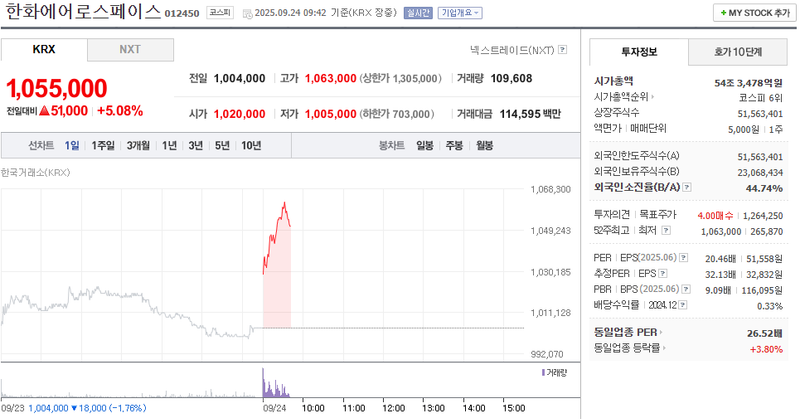The width and height of the screenshot is (800, 419).
Task: Click the 고가 value 1,063,000
Action: tap(331, 78)
